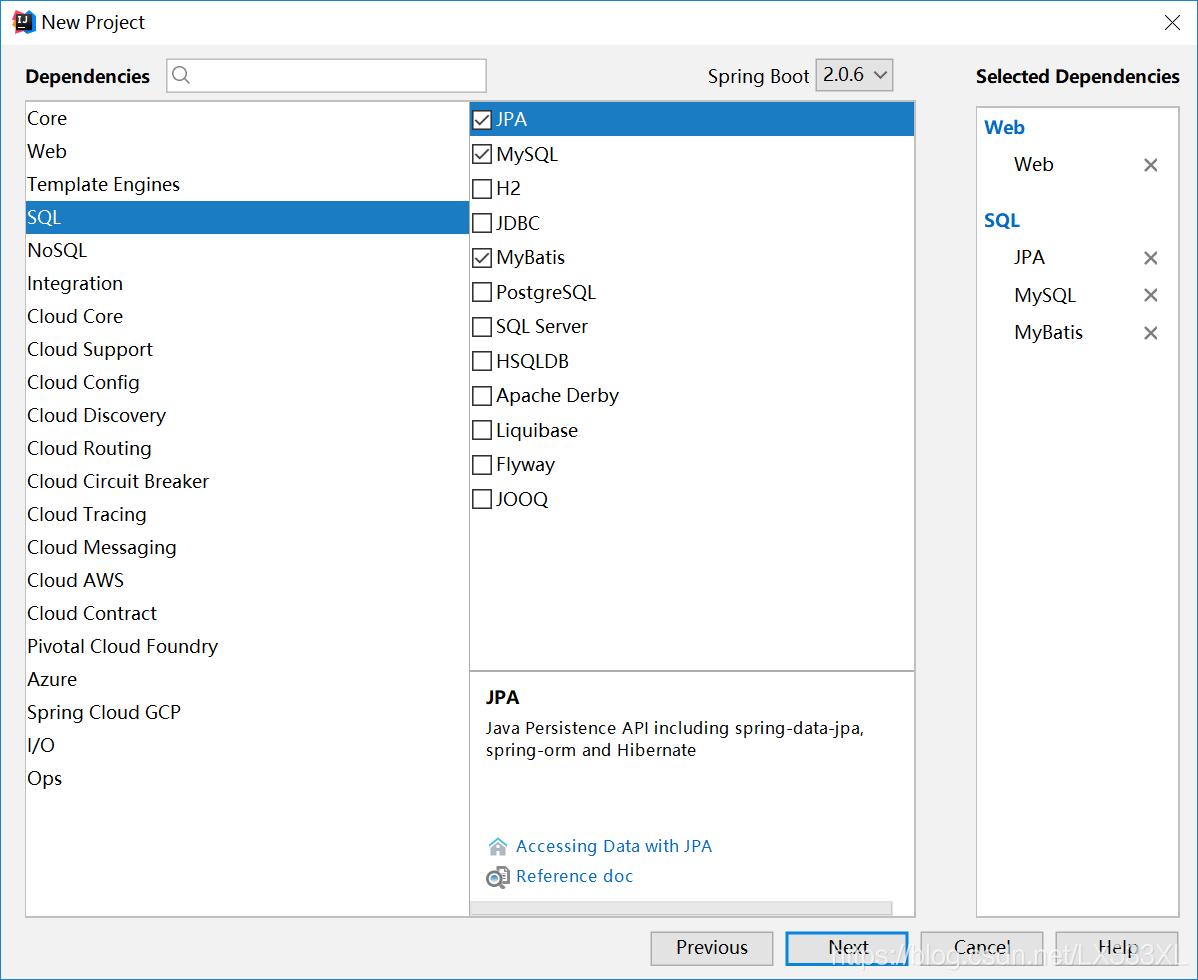Click MySQL entry in Selected Dependencies
The height and width of the screenshot is (980, 1198).
click(x=1044, y=296)
